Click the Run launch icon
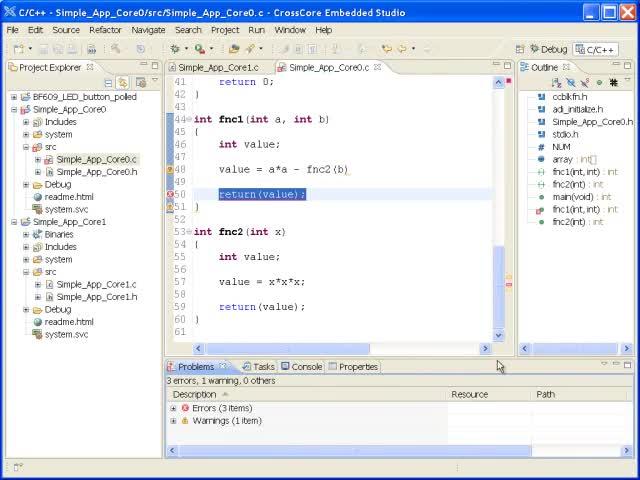The width and height of the screenshot is (640, 480). 200,49
